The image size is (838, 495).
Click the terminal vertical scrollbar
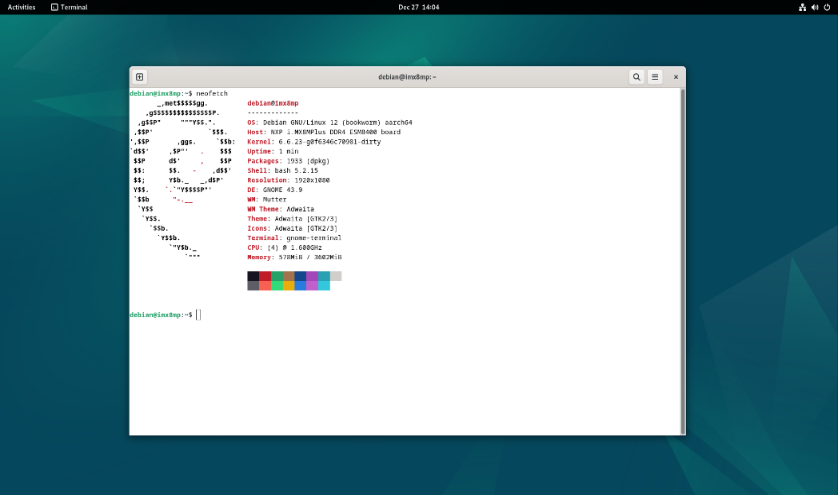pyautogui.click(x=682, y=261)
